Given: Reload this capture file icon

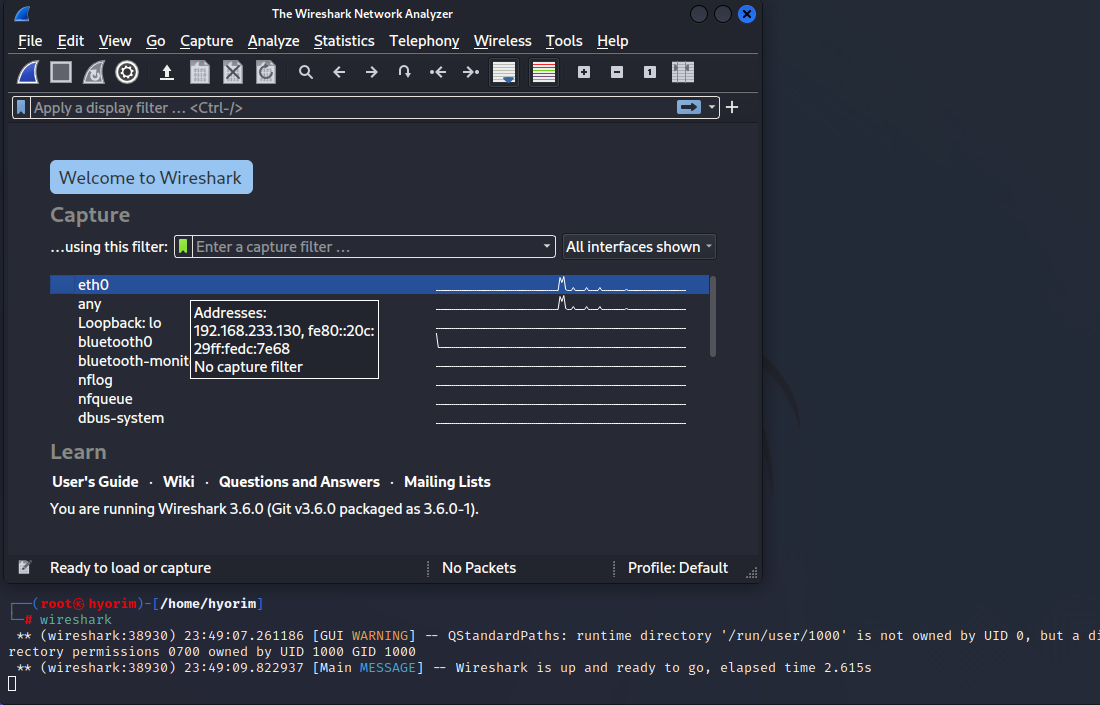Looking at the screenshot, I should click(266, 72).
